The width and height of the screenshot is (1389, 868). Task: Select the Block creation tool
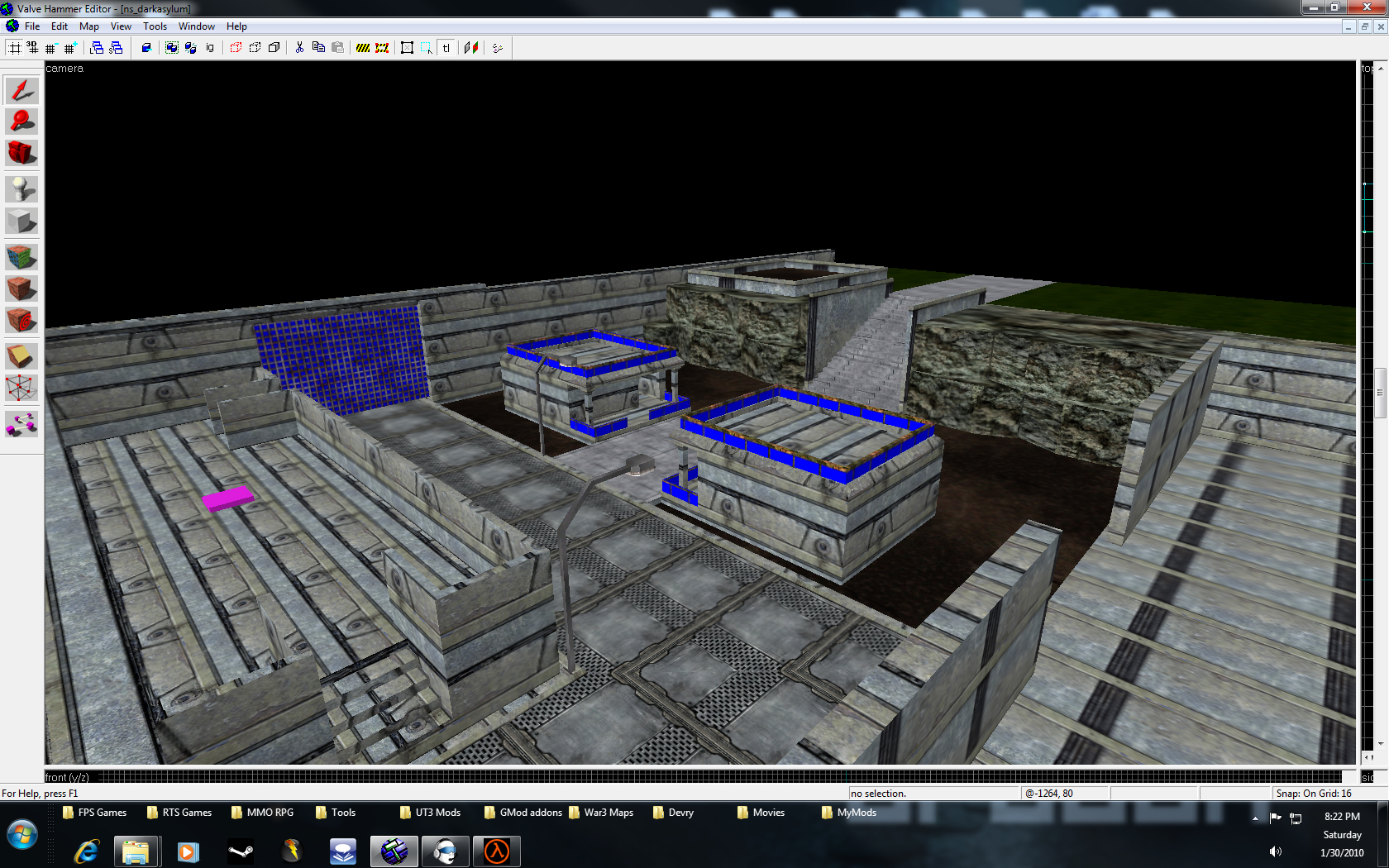[x=21, y=221]
